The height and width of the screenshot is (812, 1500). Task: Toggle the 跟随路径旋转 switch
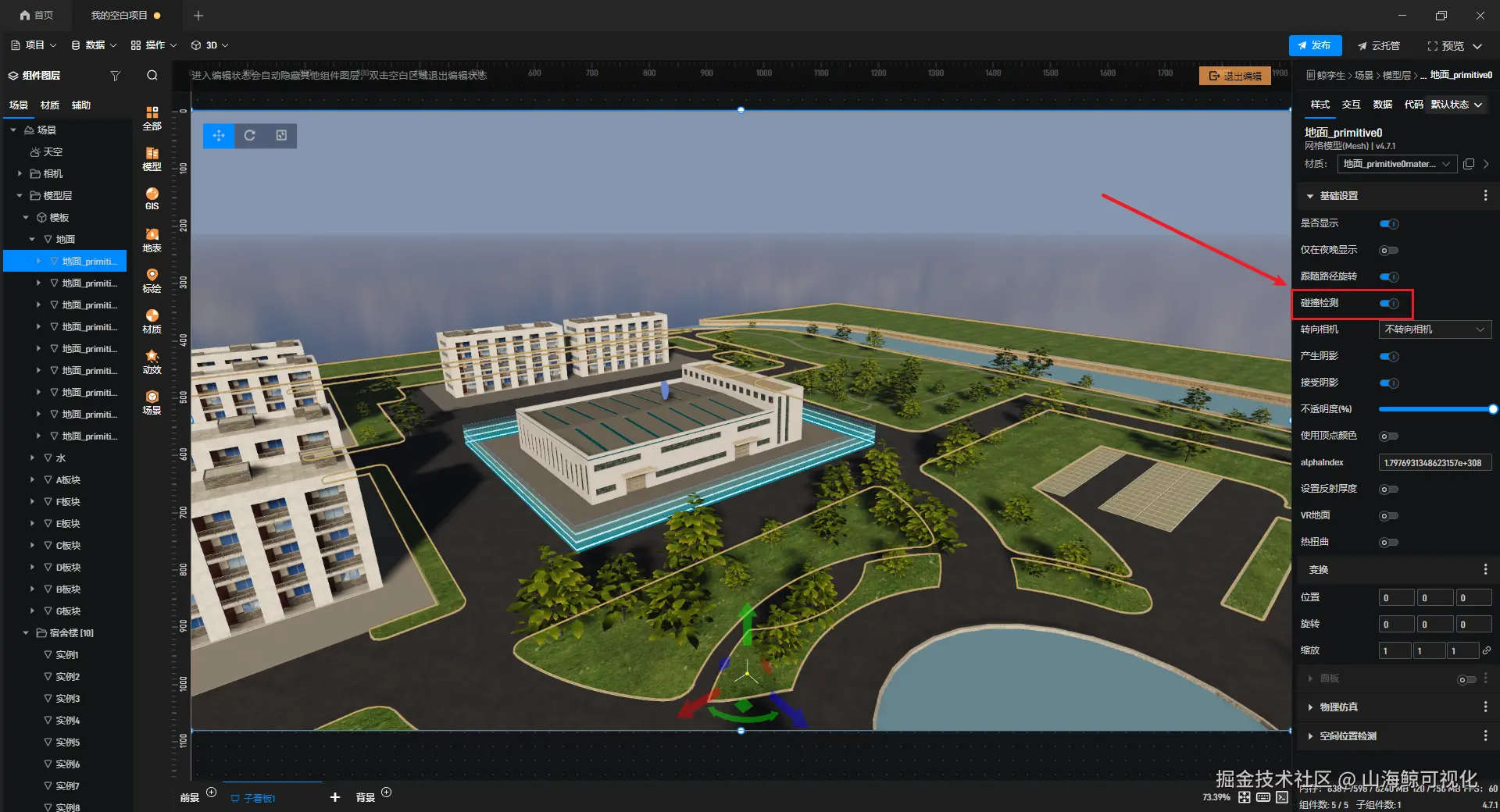click(x=1389, y=277)
